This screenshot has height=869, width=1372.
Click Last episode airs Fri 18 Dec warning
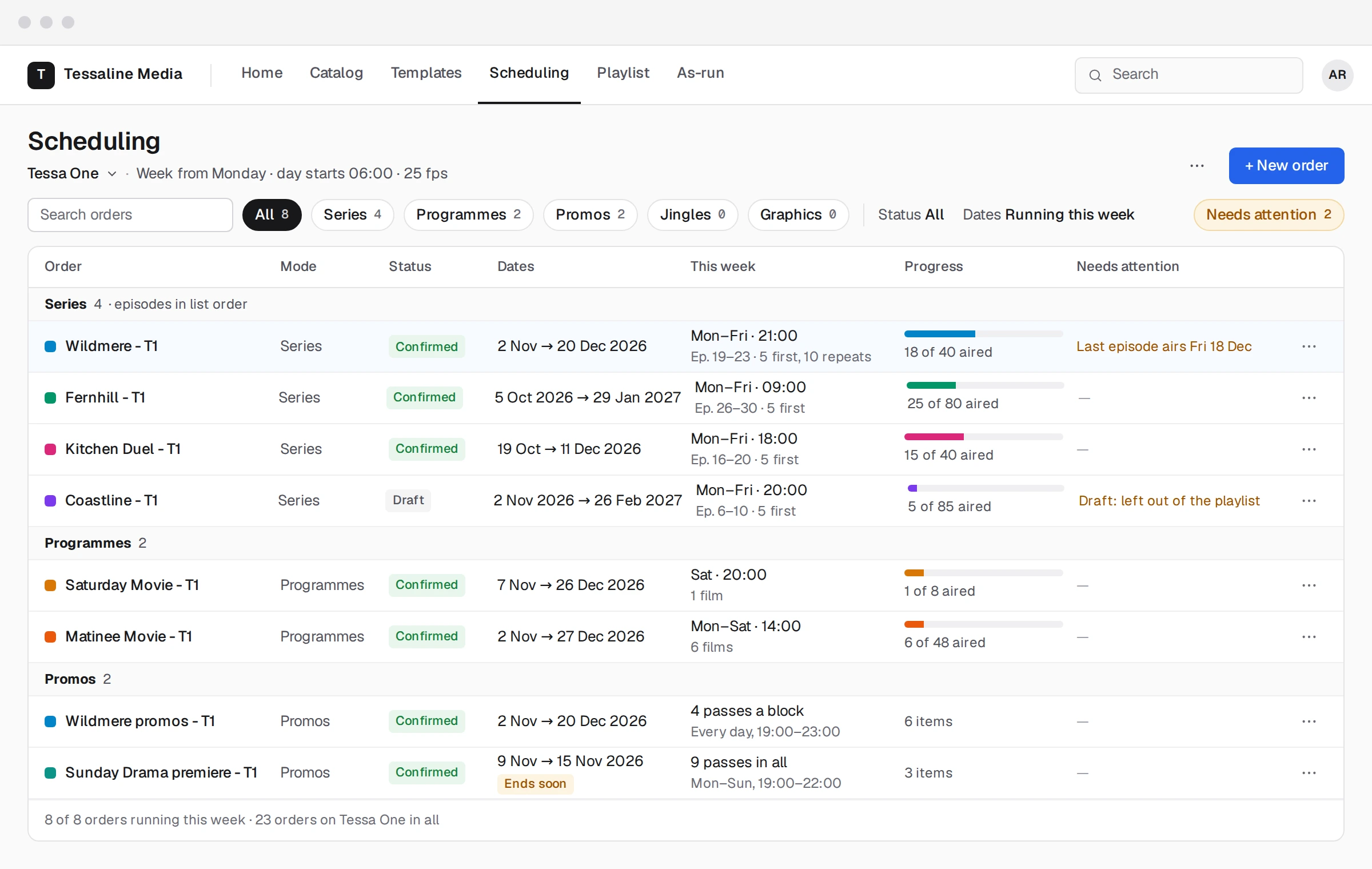pos(1163,346)
